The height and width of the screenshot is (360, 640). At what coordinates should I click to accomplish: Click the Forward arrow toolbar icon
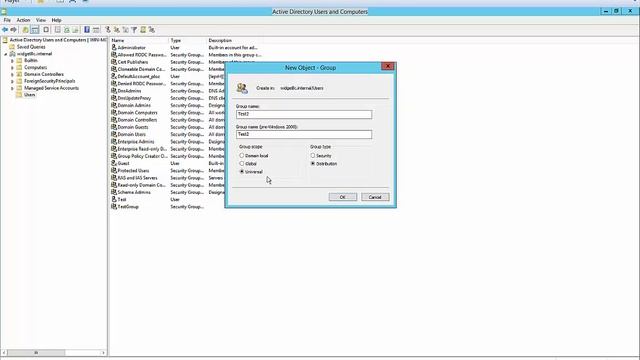tap(13, 30)
